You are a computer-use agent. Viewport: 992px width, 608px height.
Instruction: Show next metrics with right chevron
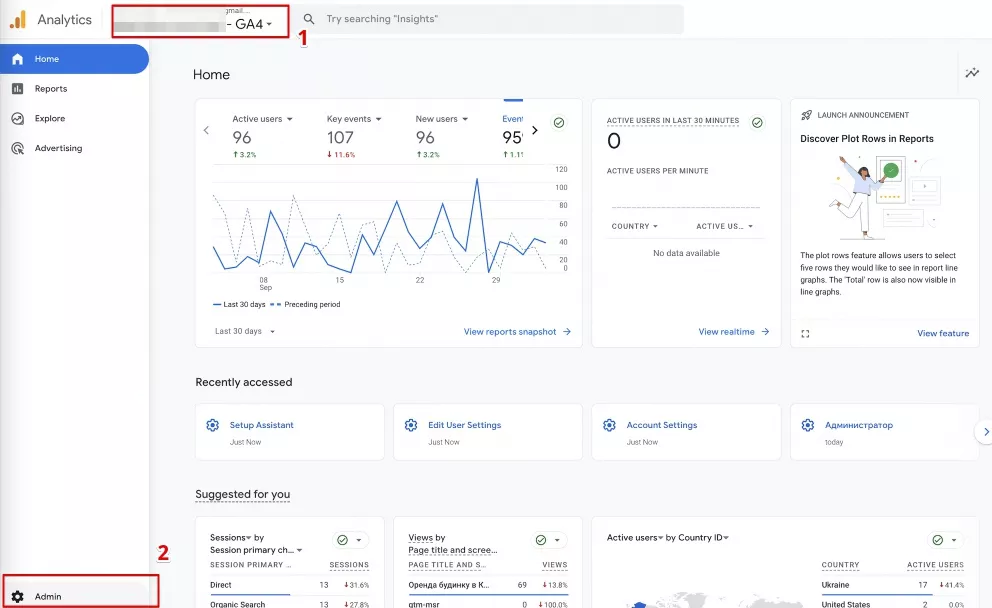(x=535, y=130)
